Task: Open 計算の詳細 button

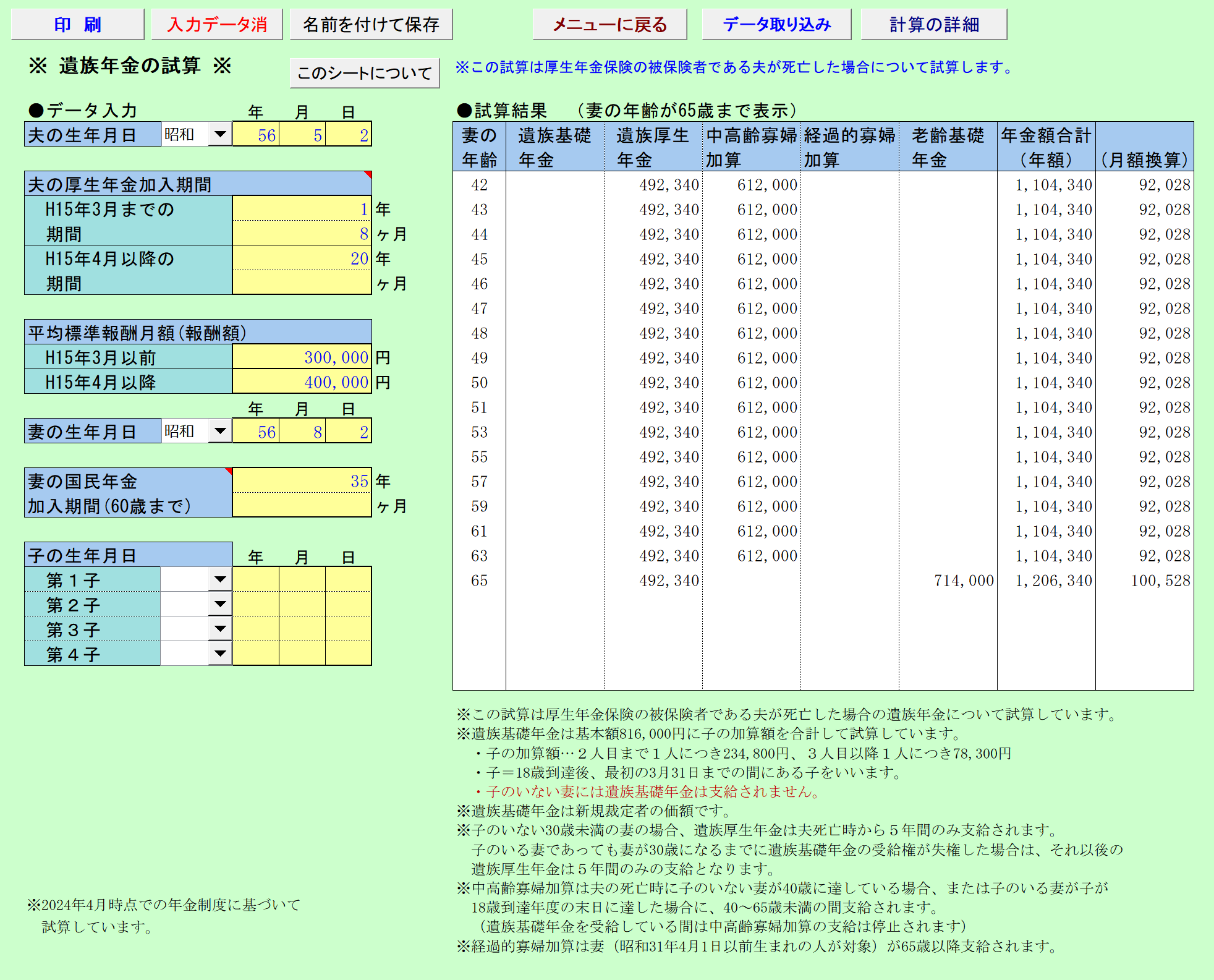Action: click(934, 25)
